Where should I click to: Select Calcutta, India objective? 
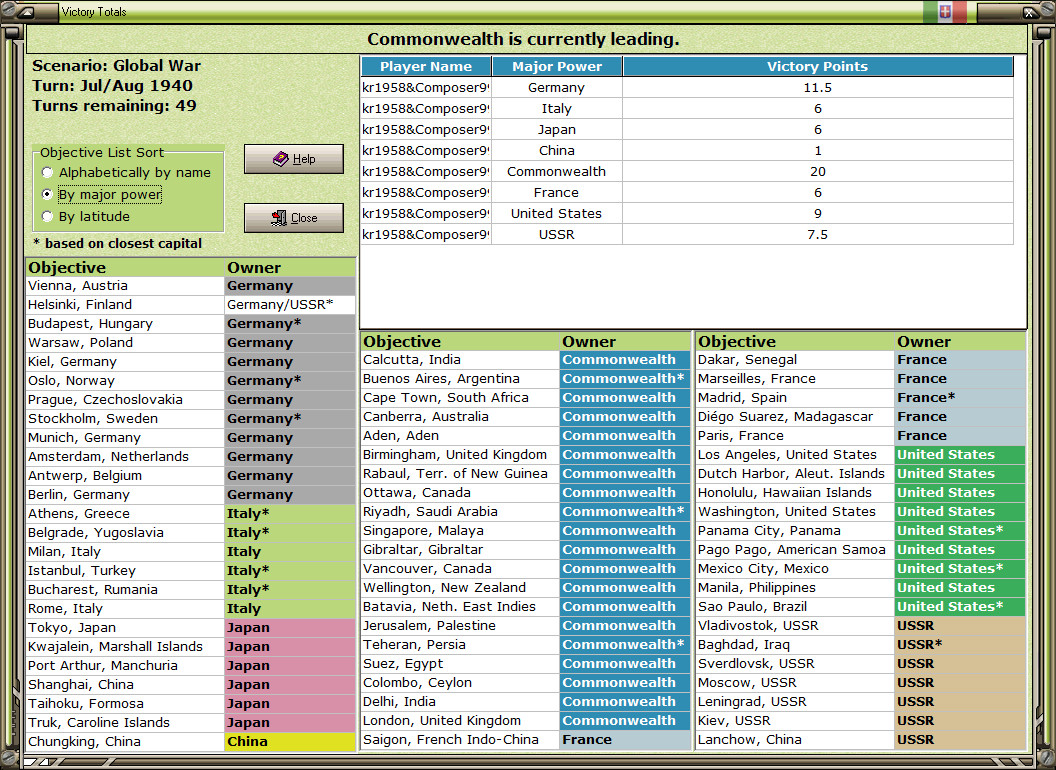click(x=460, y=360)
